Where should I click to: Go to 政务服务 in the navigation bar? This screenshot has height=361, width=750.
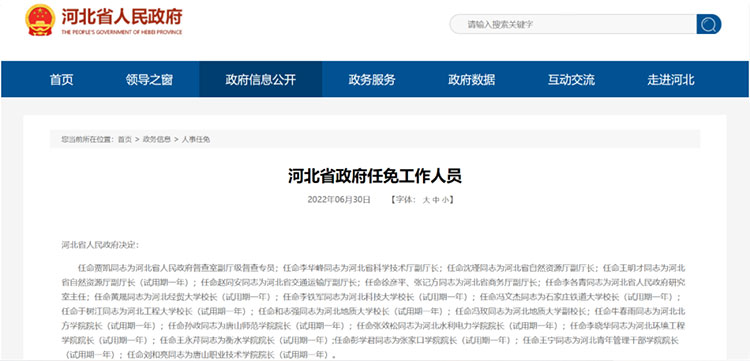coord(372,79)
